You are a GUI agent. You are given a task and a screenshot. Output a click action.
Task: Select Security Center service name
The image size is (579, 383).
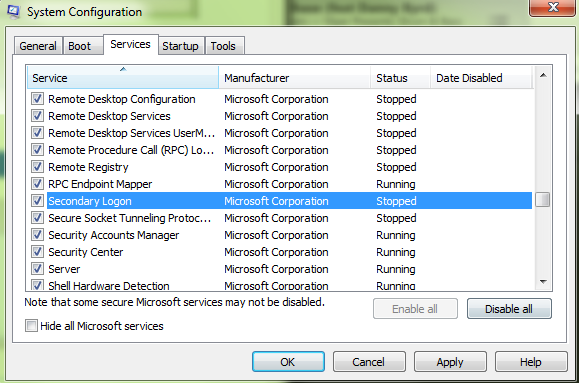click(86, 252)
